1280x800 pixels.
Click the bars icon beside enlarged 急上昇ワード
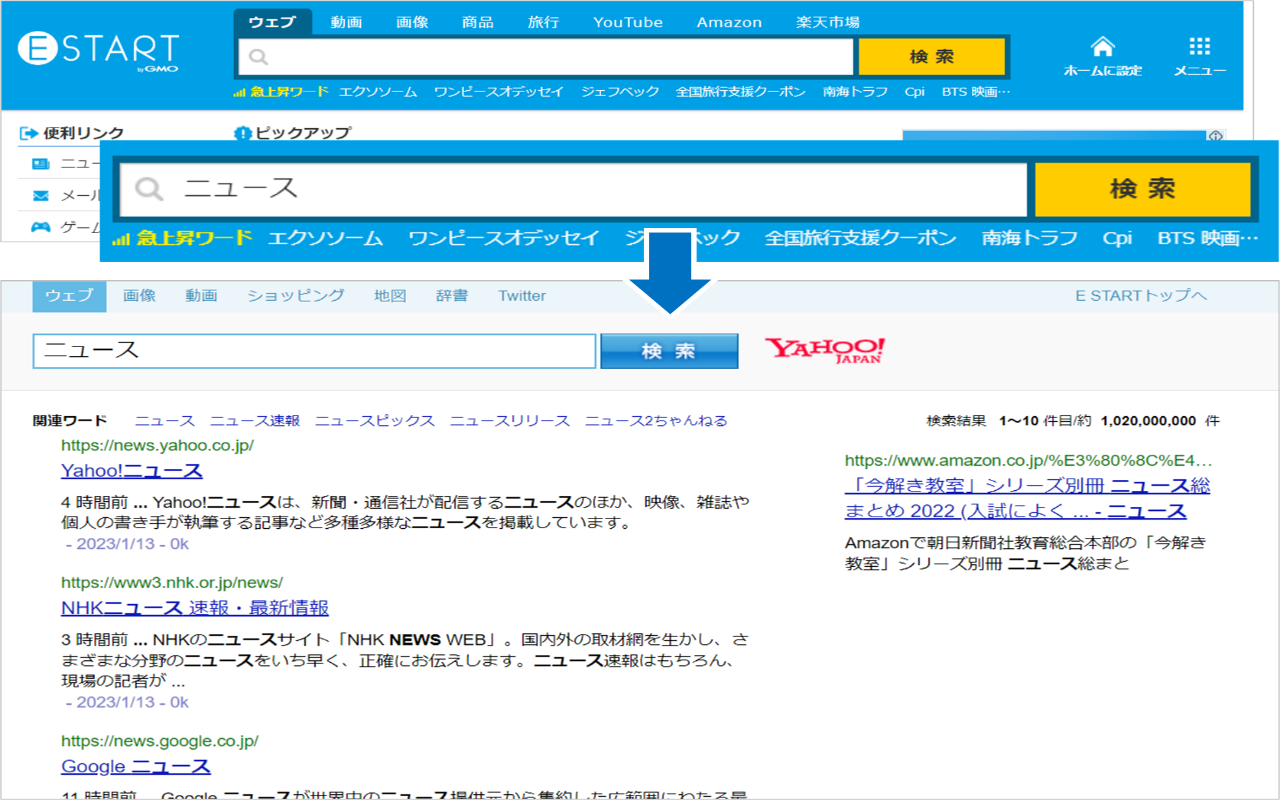121,239
